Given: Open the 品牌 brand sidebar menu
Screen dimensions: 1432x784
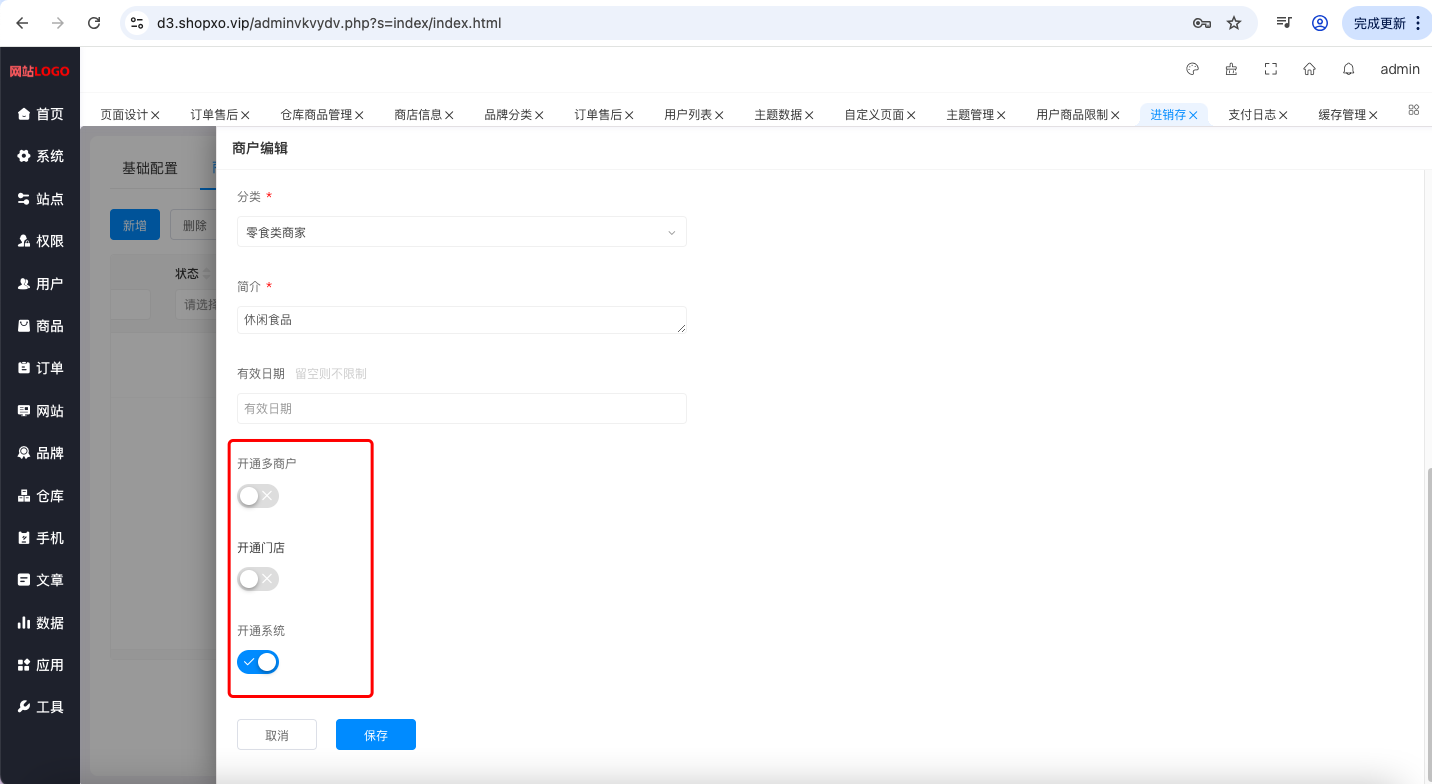Looking at the screenshot, I should pyautogui.click(x=40, y=453).
